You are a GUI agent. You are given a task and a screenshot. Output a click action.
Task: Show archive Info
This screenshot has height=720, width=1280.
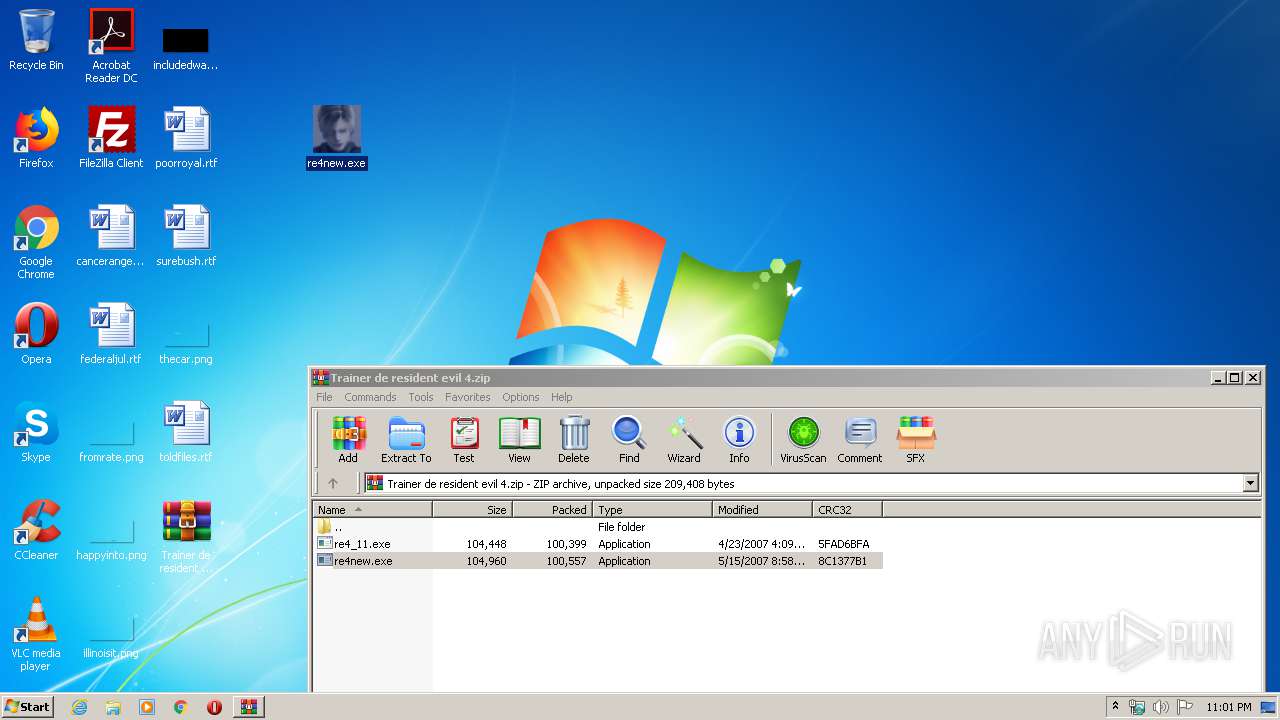pyautogui.click(x=739, y=440)
